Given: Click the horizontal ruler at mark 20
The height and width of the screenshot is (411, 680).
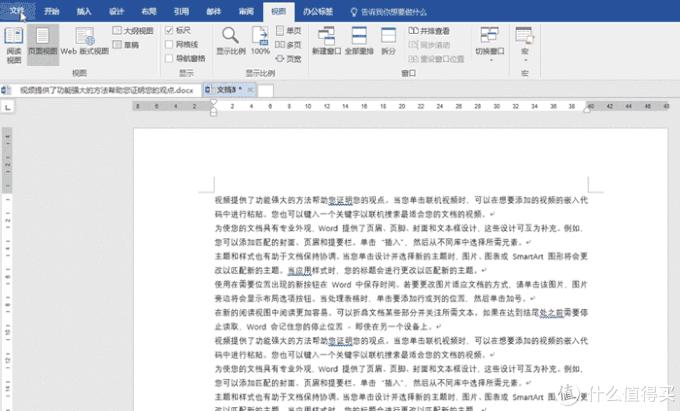Looking at the screenshot, I should (402, 106).
